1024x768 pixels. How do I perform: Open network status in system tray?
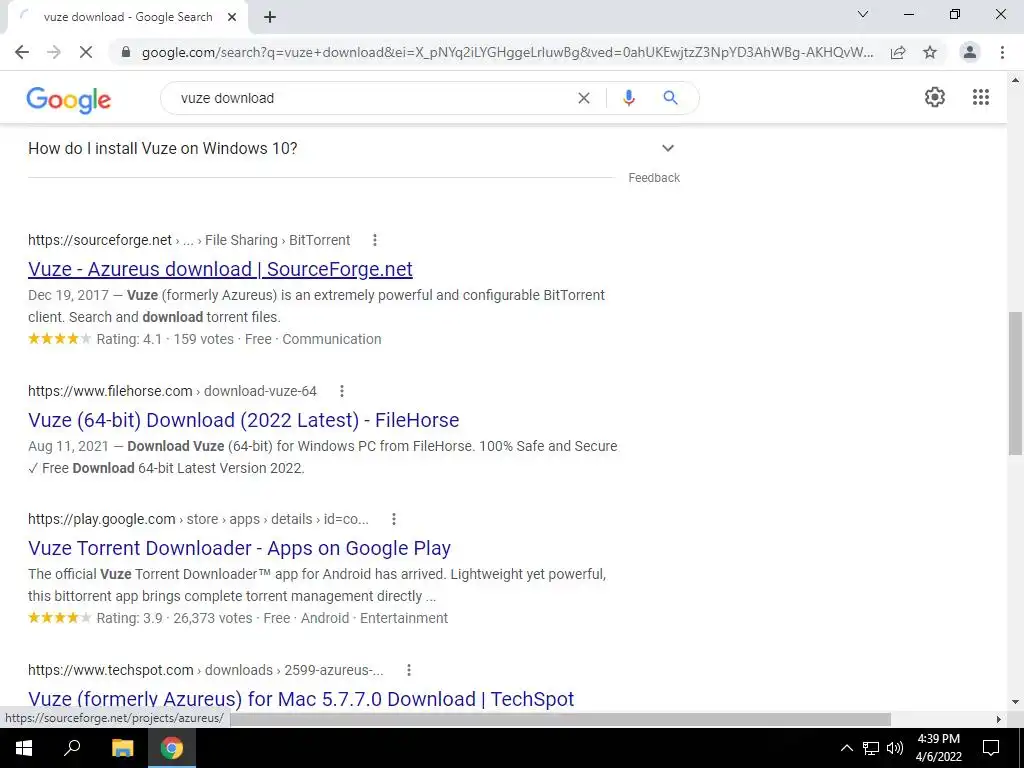(x=871, y=748)
